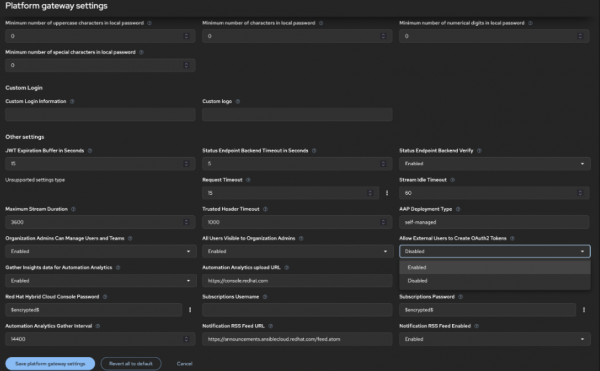Viewport: 600px width, 371px height.
Task: Open kebab menu beside Request Timeout field
Action: point(387,193)
